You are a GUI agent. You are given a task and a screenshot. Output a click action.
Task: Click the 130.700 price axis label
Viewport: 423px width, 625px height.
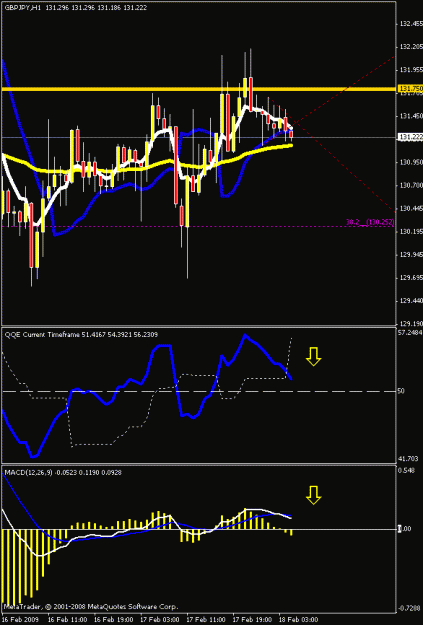[x=411, y=185]
